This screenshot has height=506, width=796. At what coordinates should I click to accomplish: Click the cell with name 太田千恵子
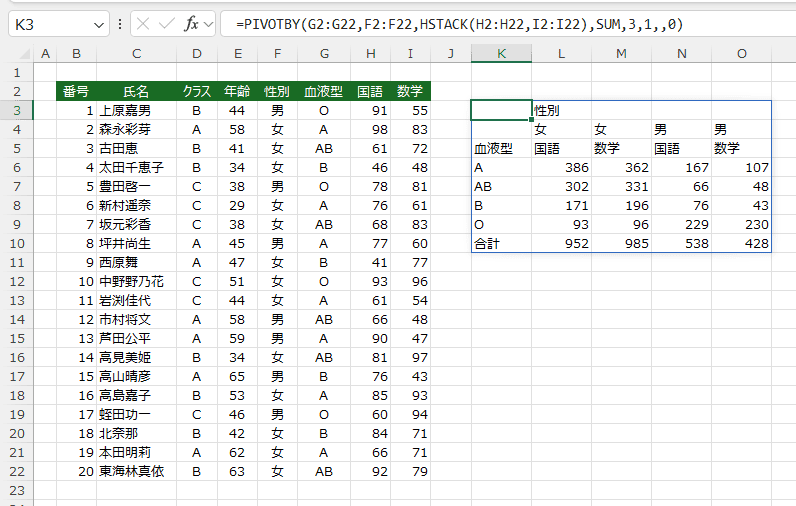point(137,167)
